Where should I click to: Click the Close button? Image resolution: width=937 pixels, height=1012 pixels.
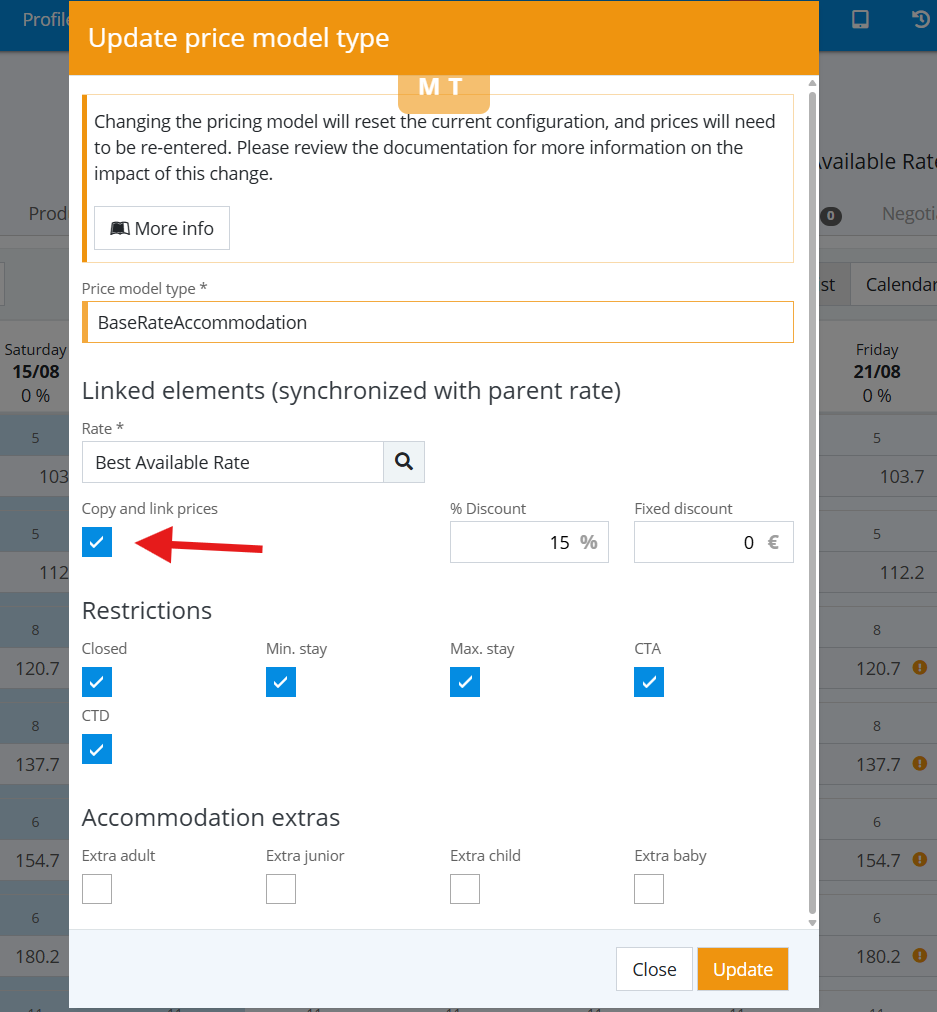point(654,969)
